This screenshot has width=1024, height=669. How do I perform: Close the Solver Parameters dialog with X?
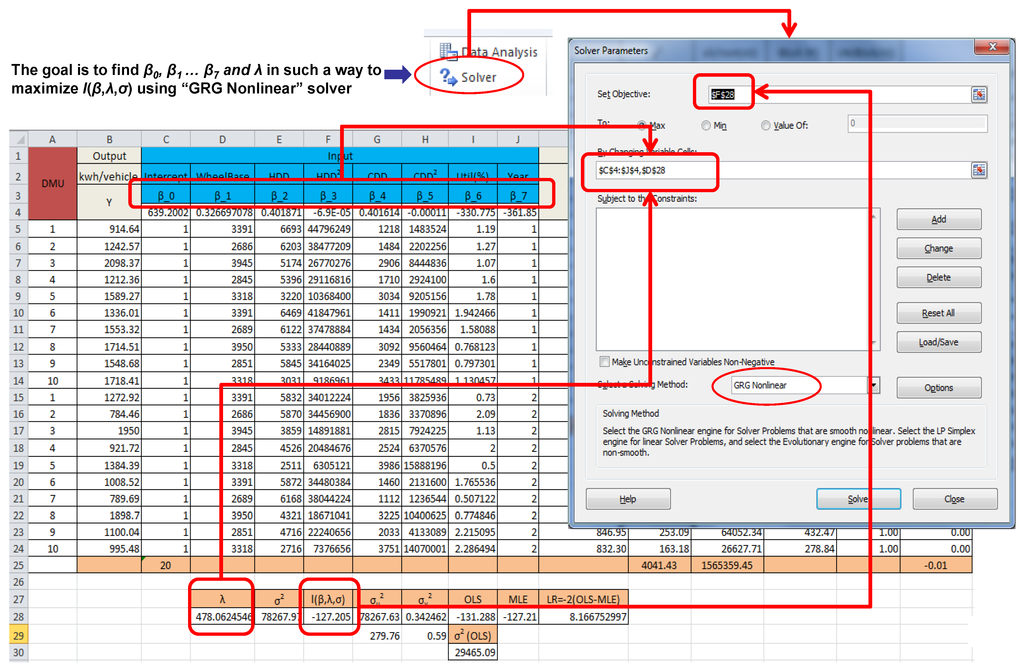click(x=993, y=49)
